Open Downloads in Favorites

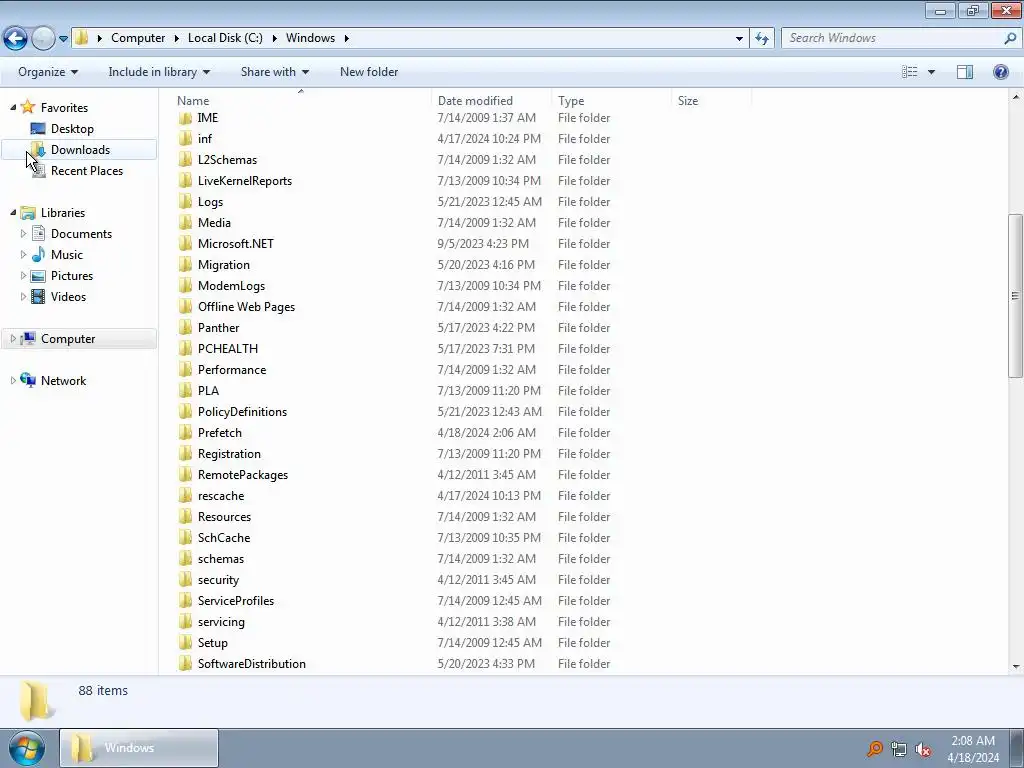coord(80,150)
